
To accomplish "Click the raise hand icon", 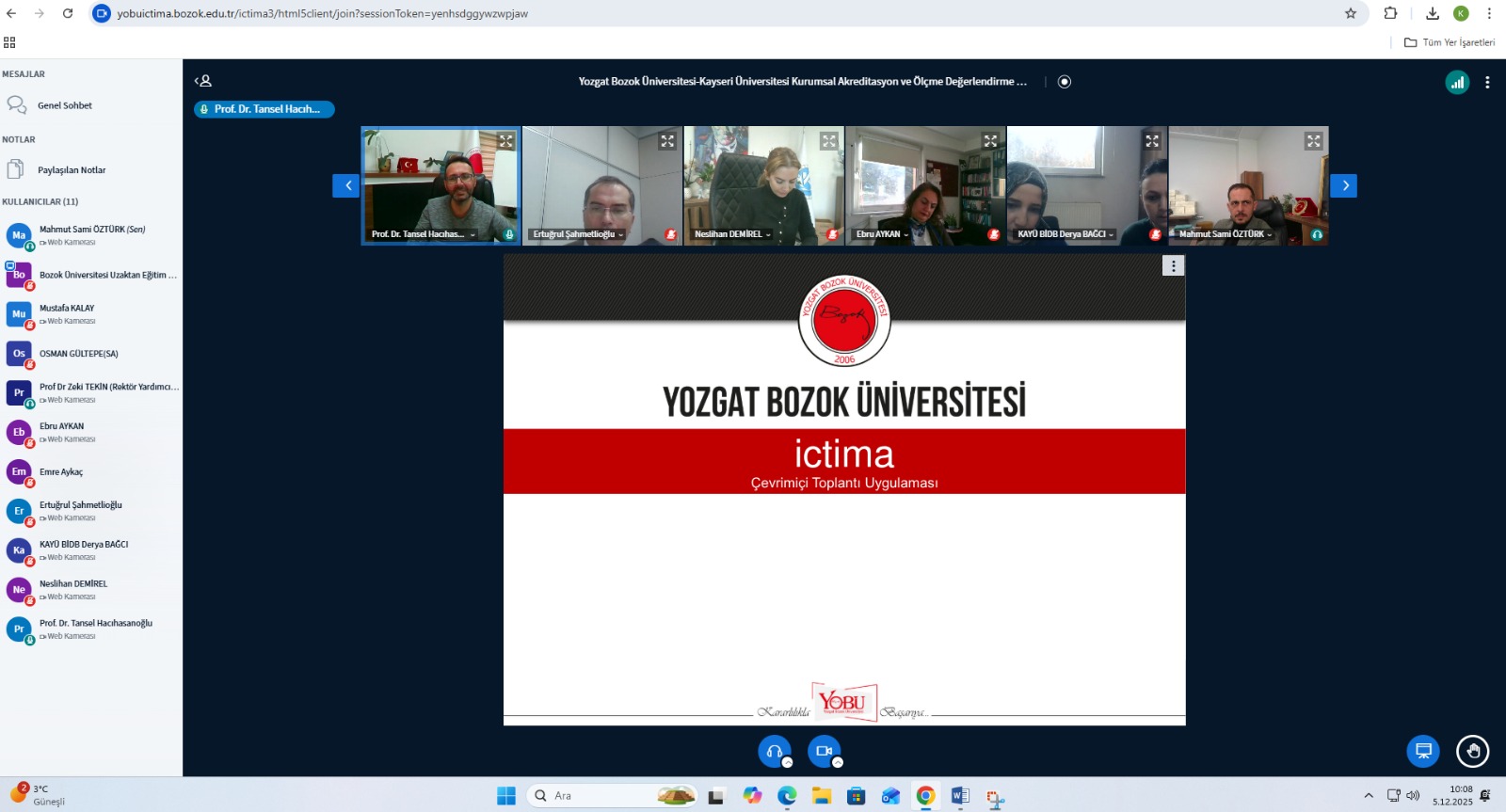I will (1472, 751).
